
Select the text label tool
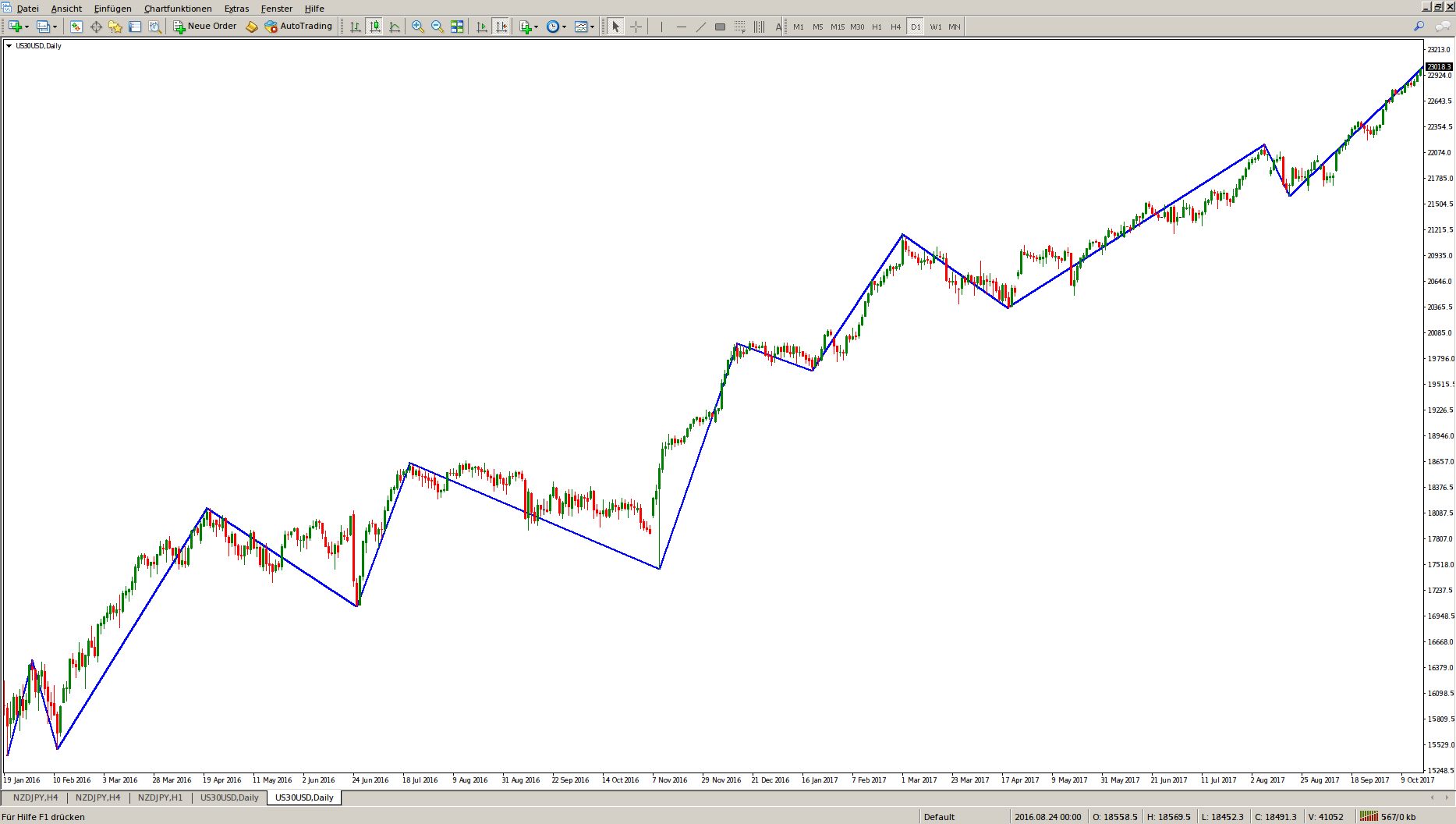pos(778,27)
